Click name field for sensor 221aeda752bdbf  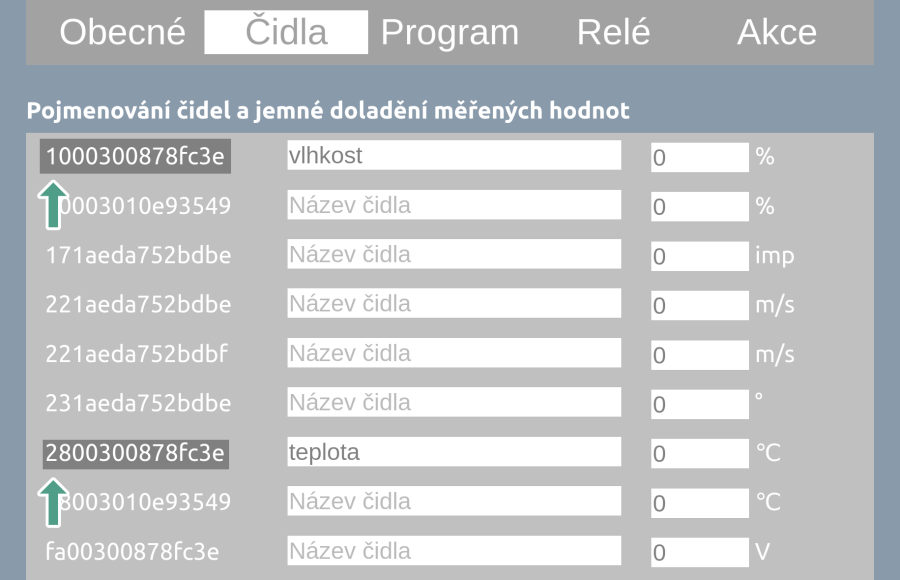coord(454,353)
